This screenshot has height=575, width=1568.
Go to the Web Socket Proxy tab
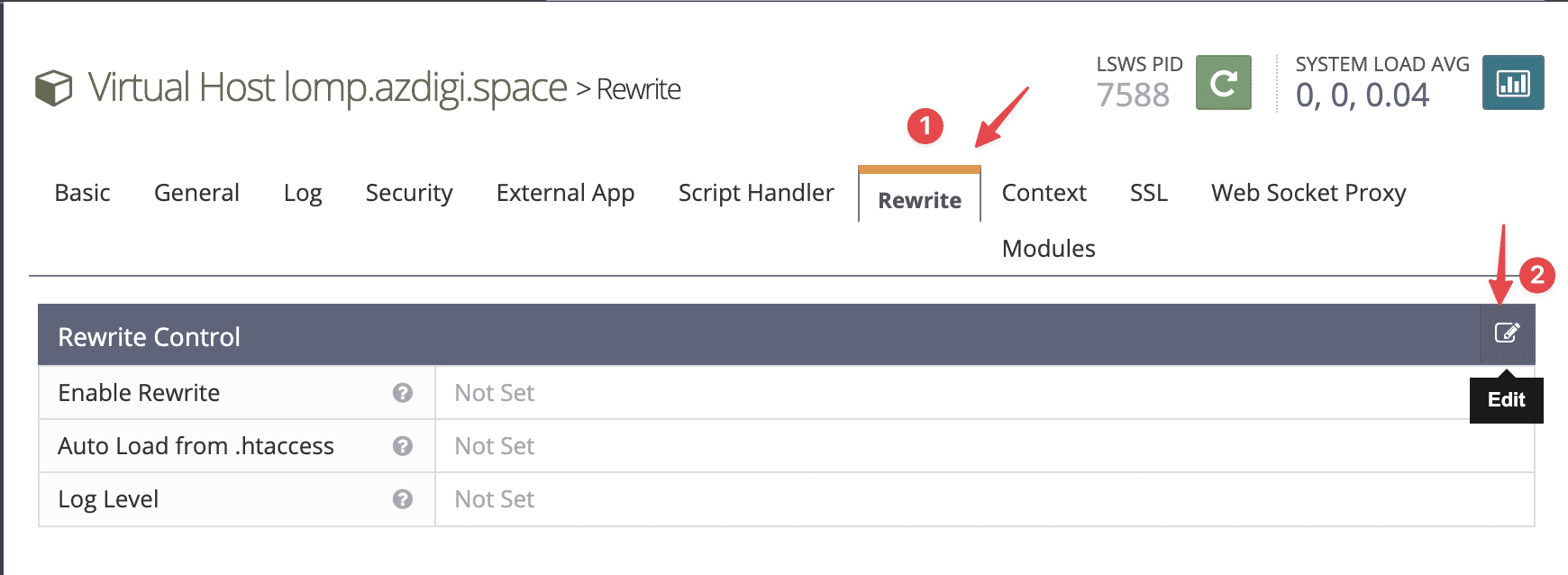[1308, 193]
